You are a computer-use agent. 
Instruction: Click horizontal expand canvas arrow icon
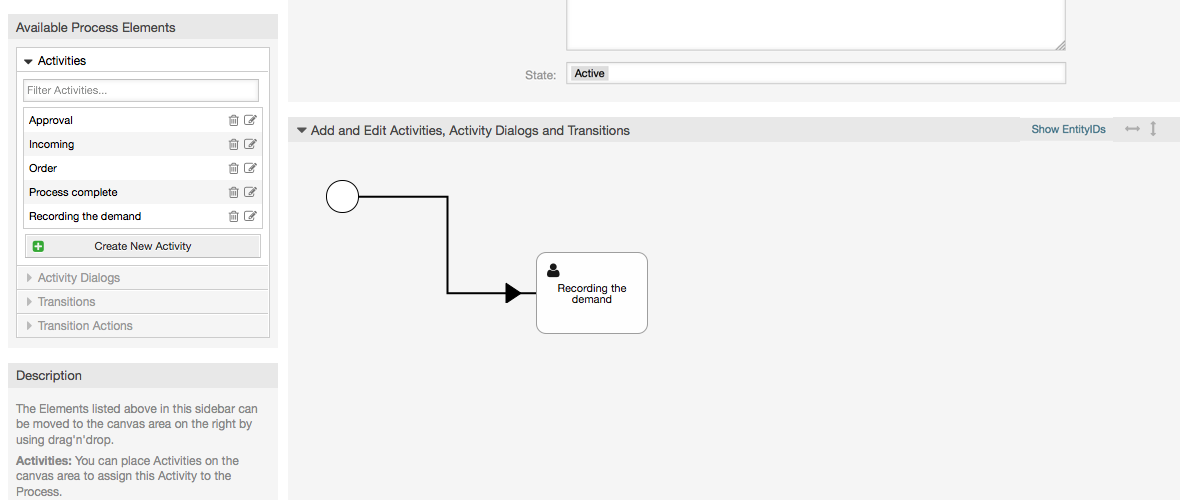pos(1132,129)
